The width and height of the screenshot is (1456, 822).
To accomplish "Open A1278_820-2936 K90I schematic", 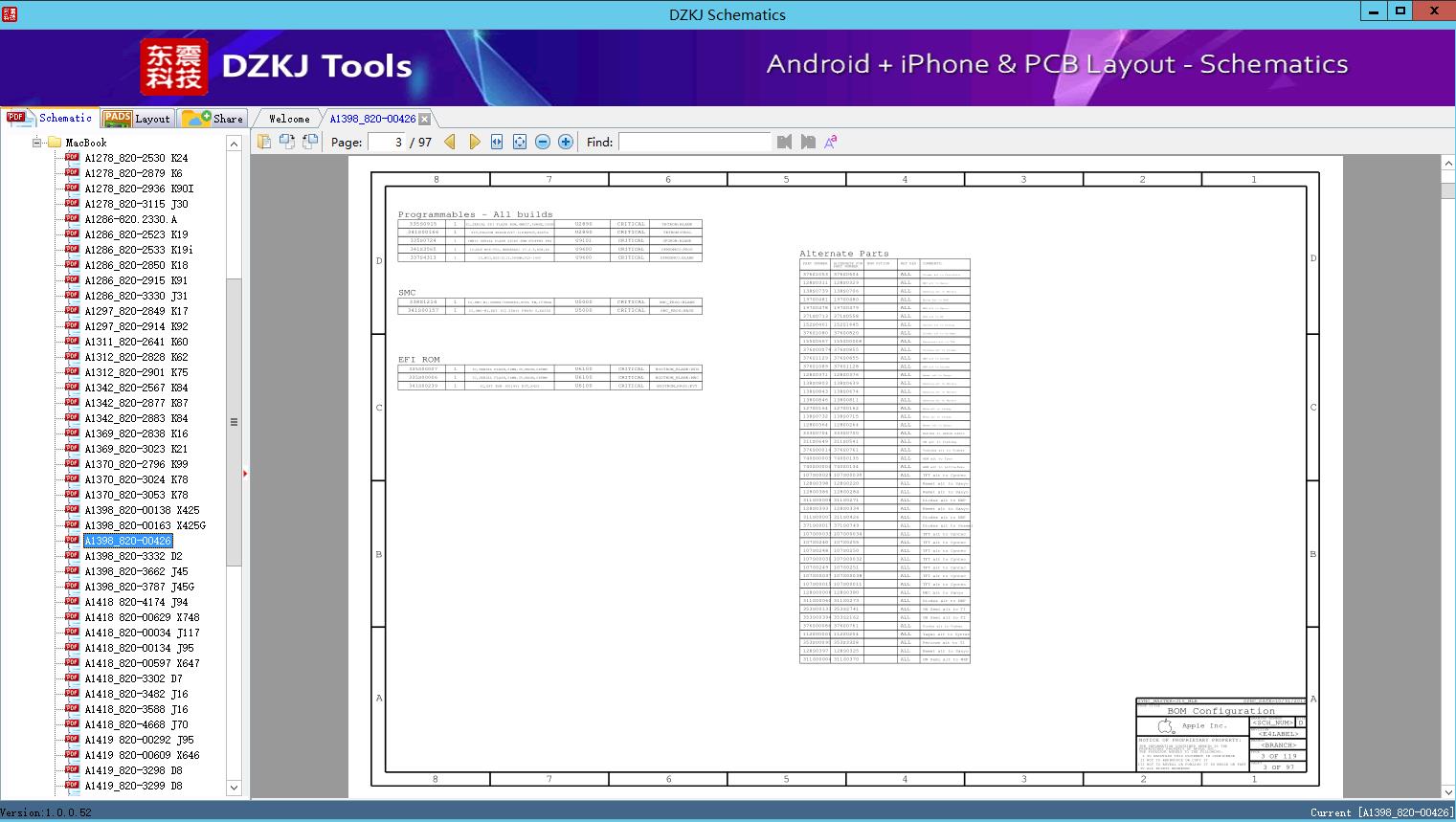I will 139,189.
